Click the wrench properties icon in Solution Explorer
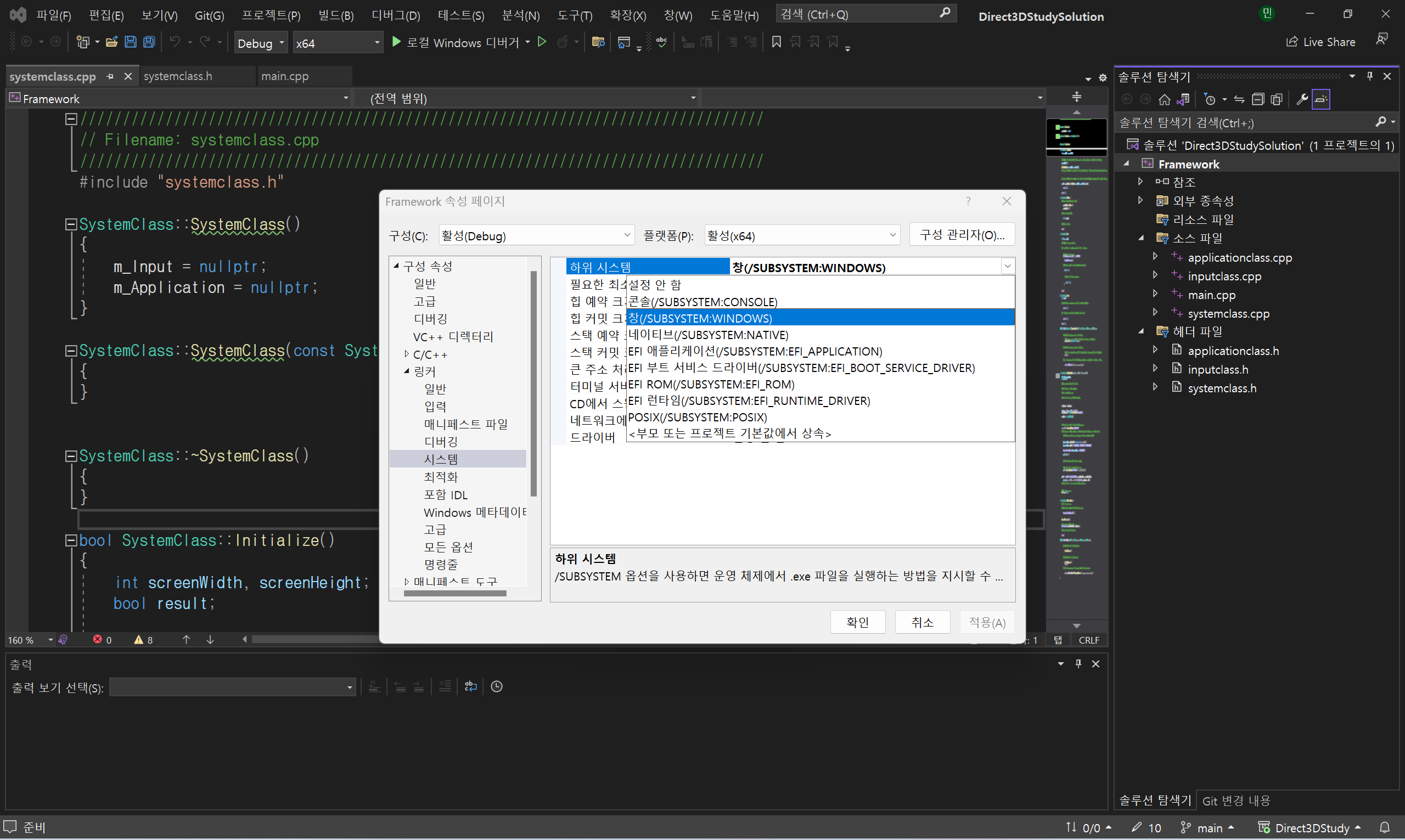Image resolution: width=1405 pixels, height=840 pixels. click(1301, 100)
